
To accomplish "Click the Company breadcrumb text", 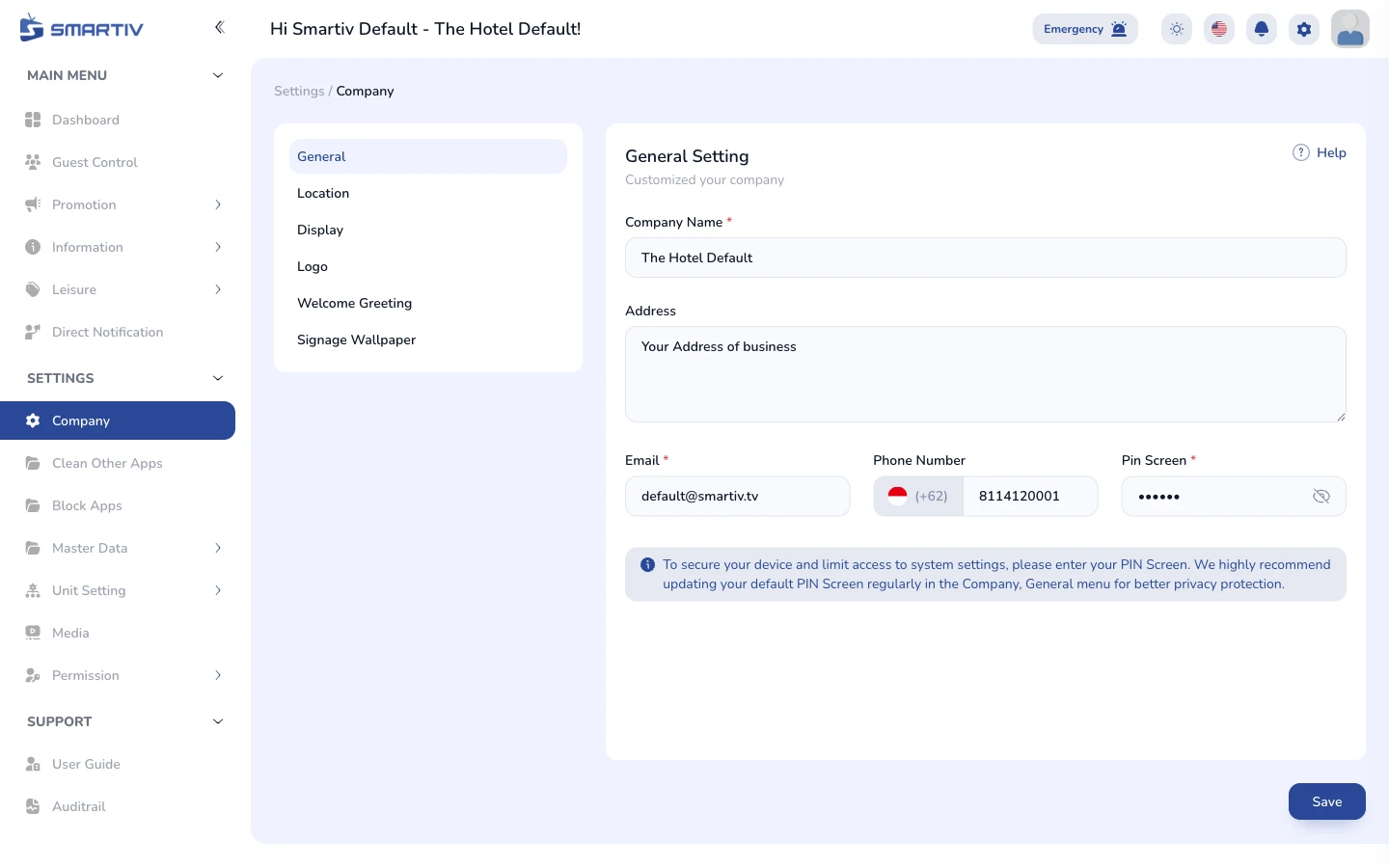I will (365, 91).
